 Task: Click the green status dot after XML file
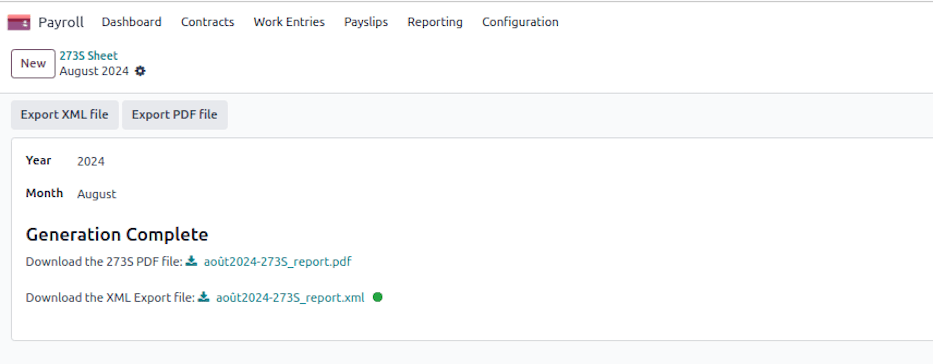[377, 297]
